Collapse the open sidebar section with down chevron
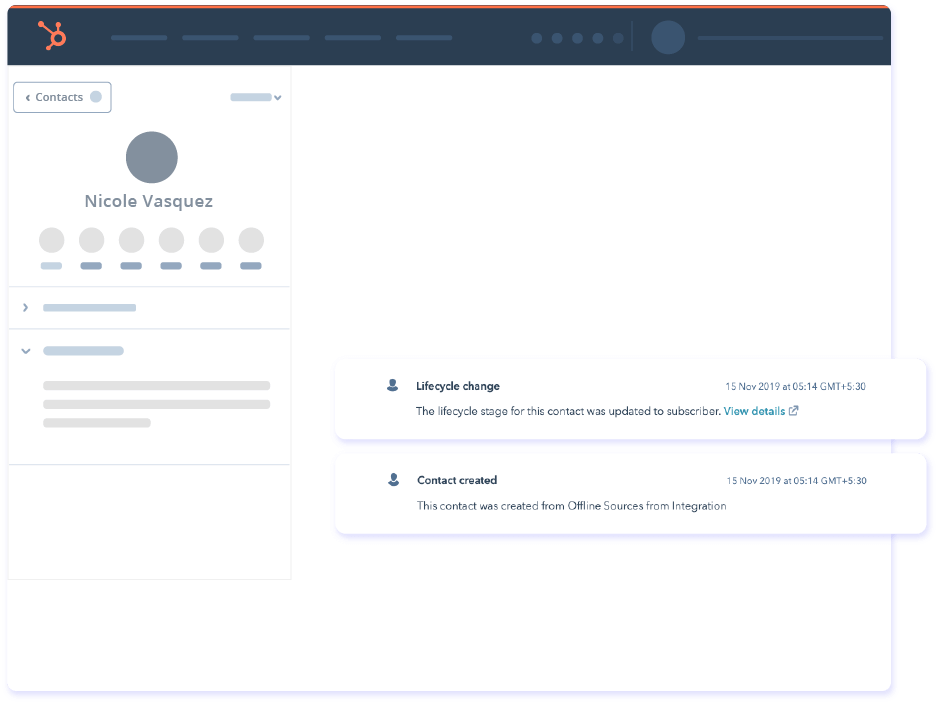 click(26, 351)
